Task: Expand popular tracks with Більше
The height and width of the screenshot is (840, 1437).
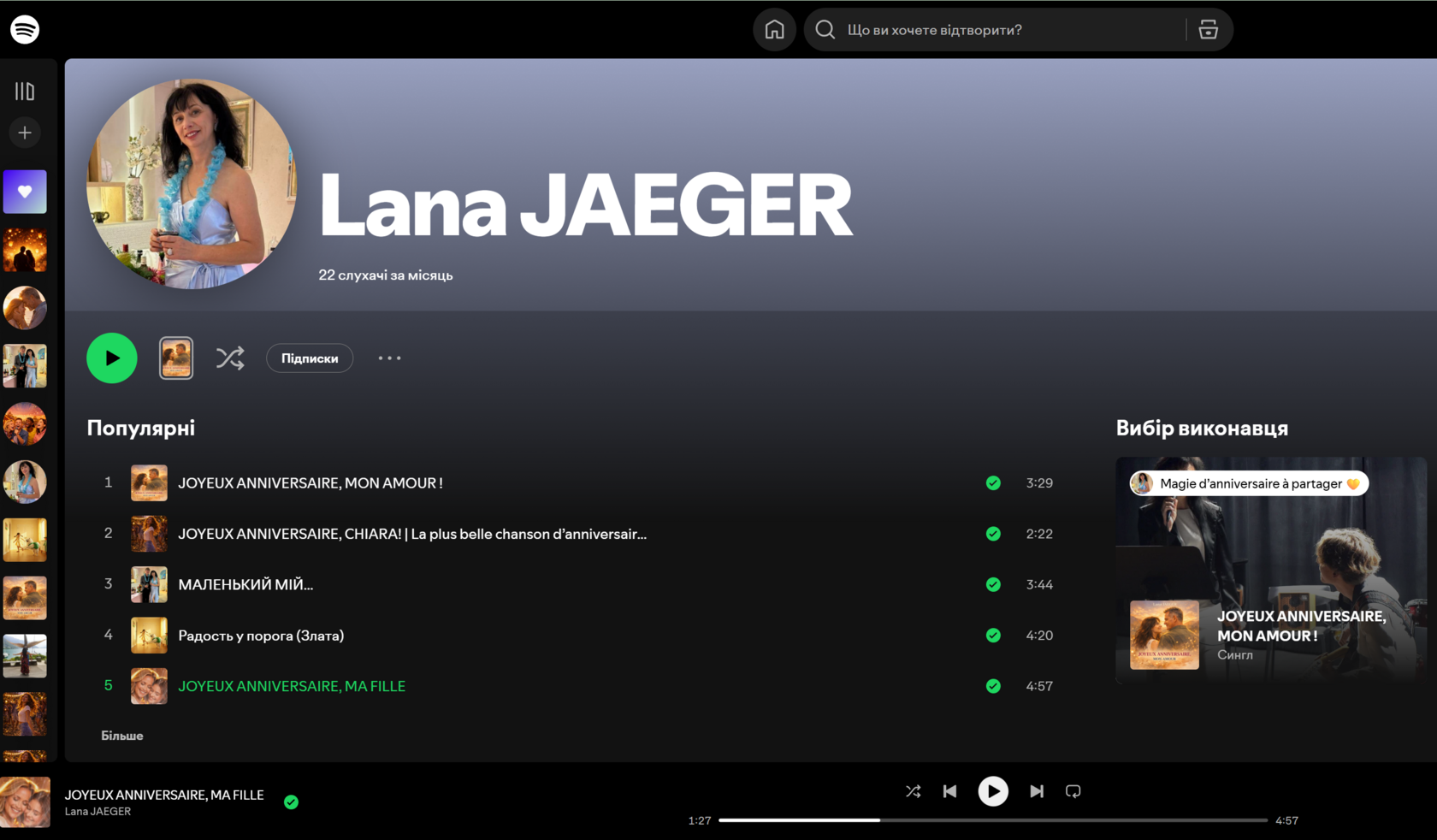Action: (122, 736)
